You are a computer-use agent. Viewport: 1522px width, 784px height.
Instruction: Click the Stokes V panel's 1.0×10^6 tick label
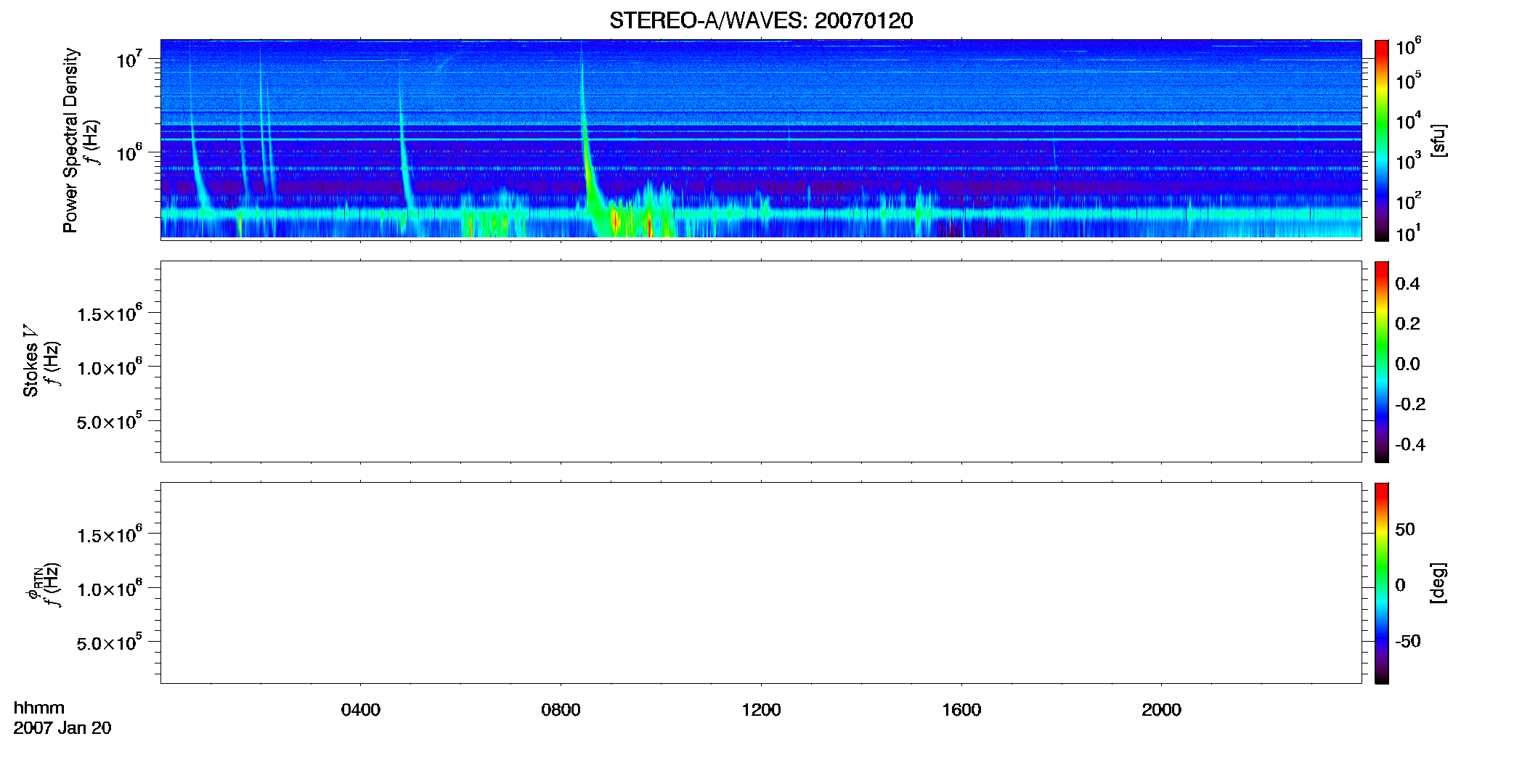click(110, 367)
